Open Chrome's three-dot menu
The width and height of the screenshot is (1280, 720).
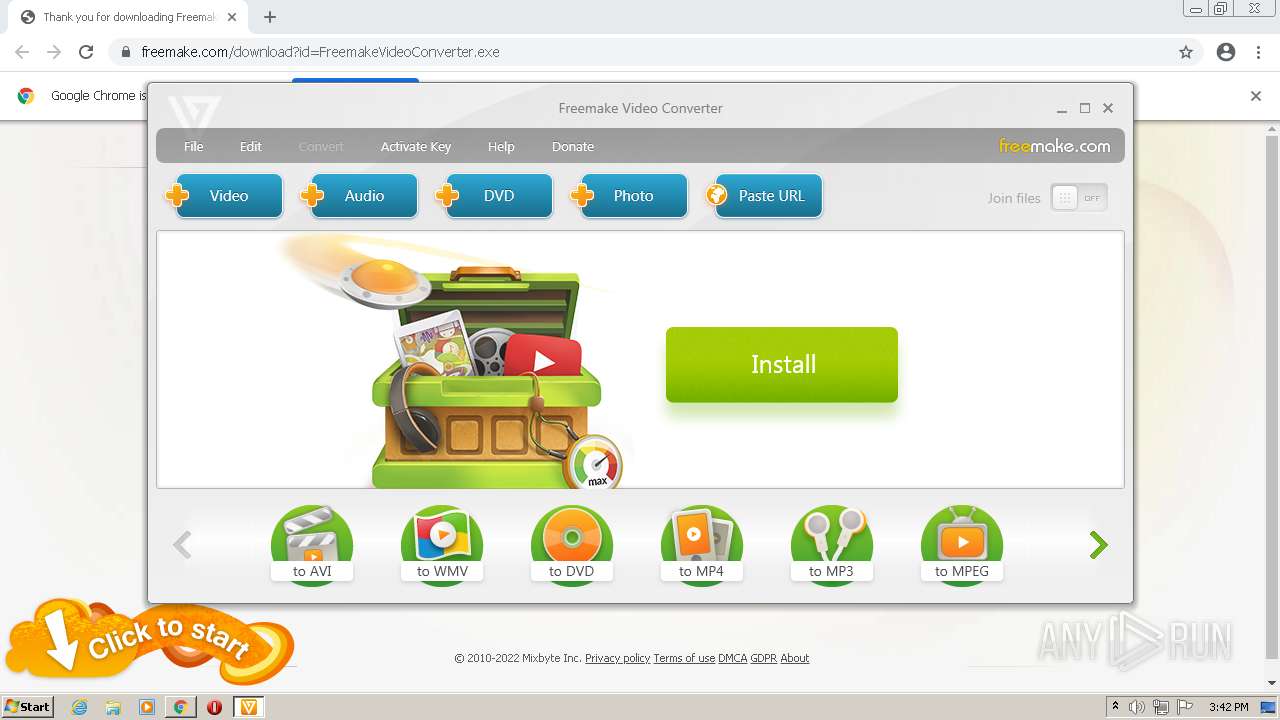(x=1258, y=52)
